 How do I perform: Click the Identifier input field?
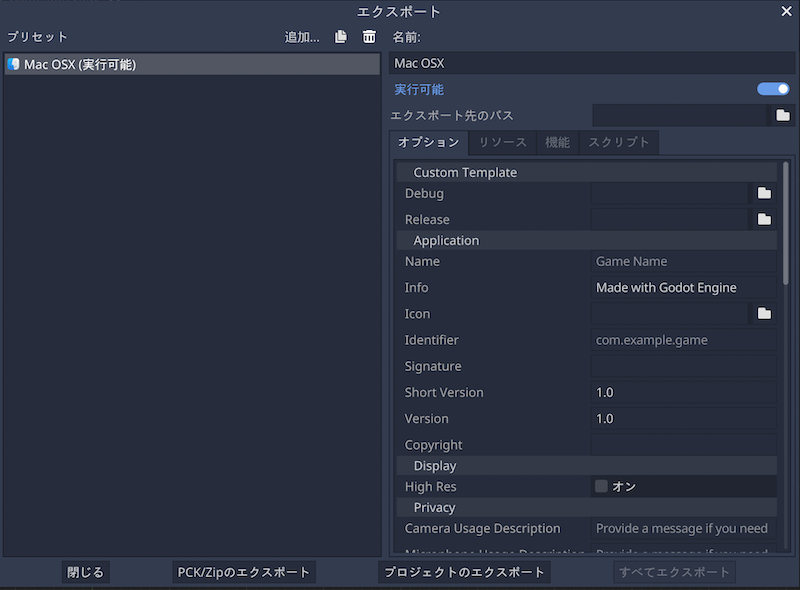(683, 340)
